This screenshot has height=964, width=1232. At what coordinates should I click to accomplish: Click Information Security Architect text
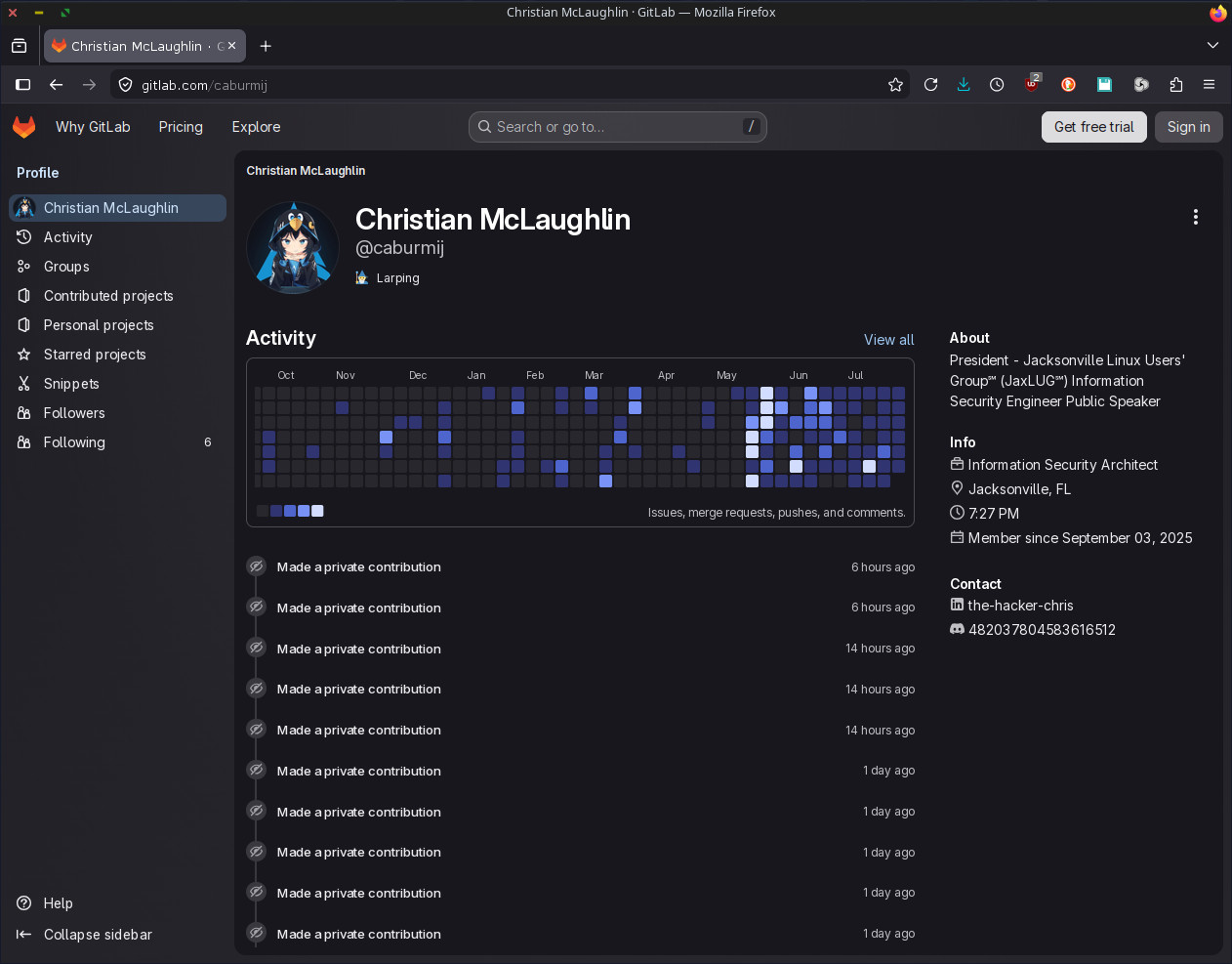[x=1062, y=465]
